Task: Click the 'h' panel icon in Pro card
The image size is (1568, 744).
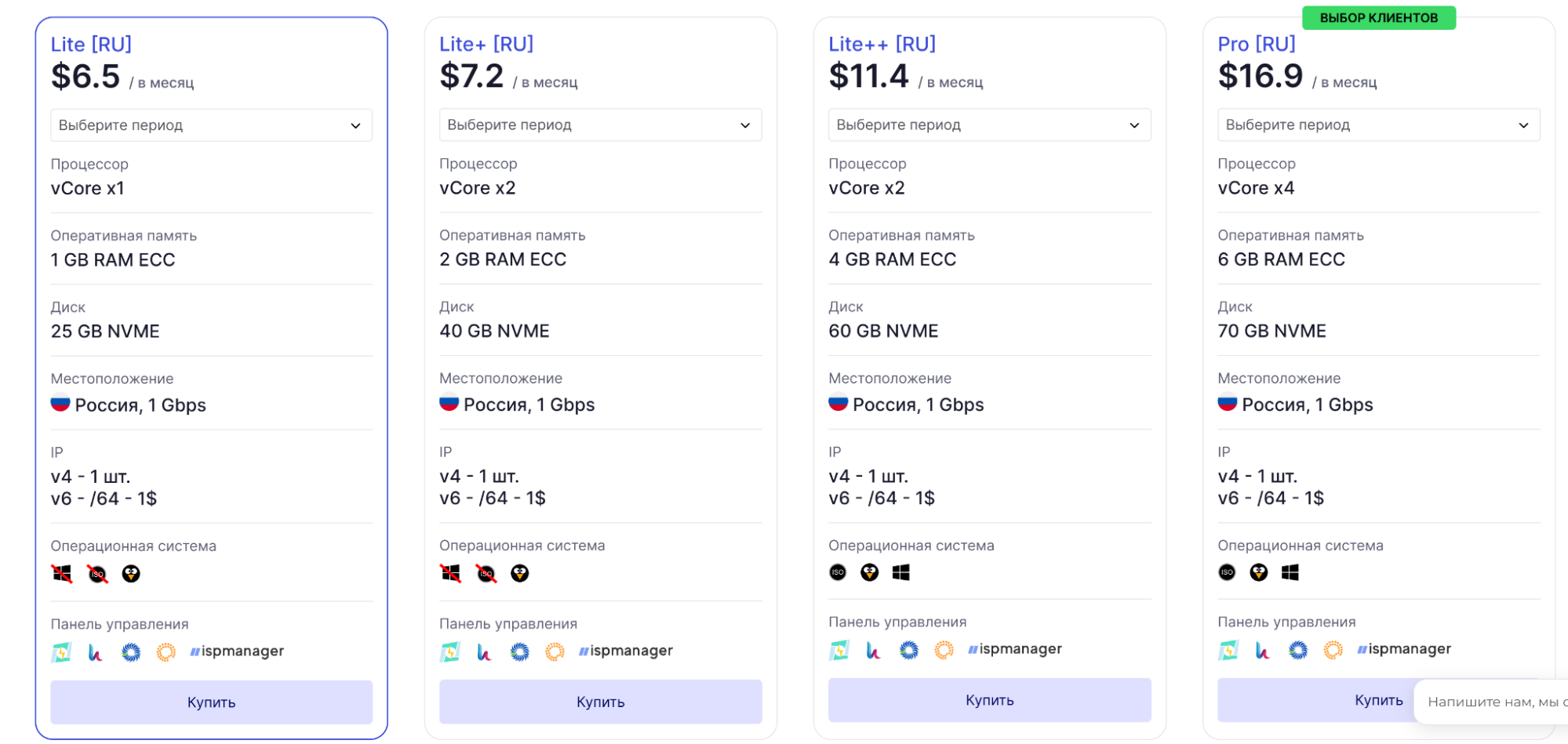Action: (1262, 649)
